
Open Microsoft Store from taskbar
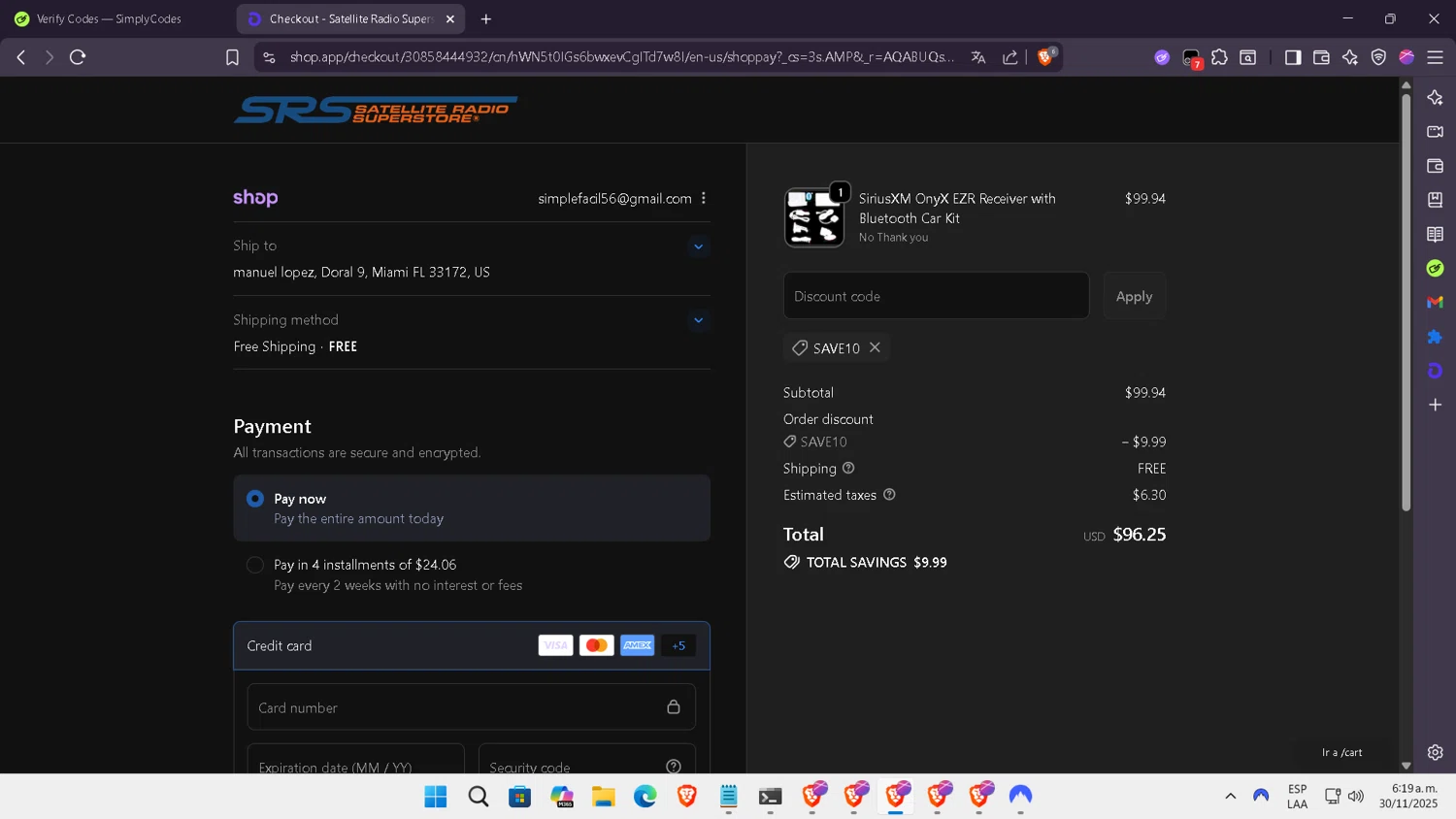coord(520,797)
